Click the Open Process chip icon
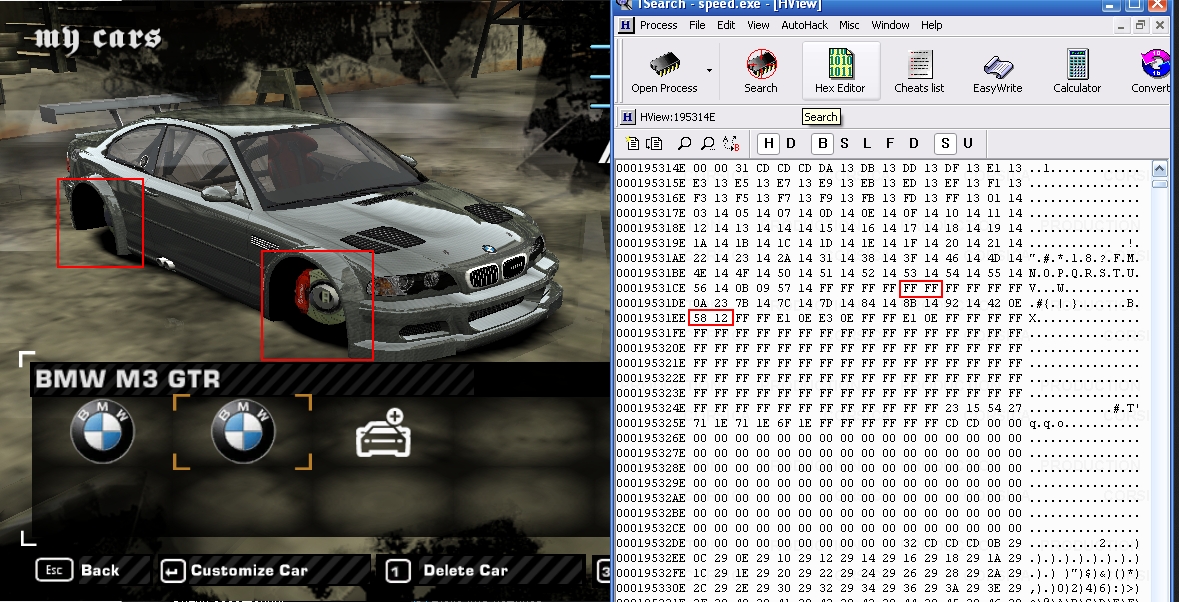1179x602 pixels. pyautogui.click(x=664, y=64)
